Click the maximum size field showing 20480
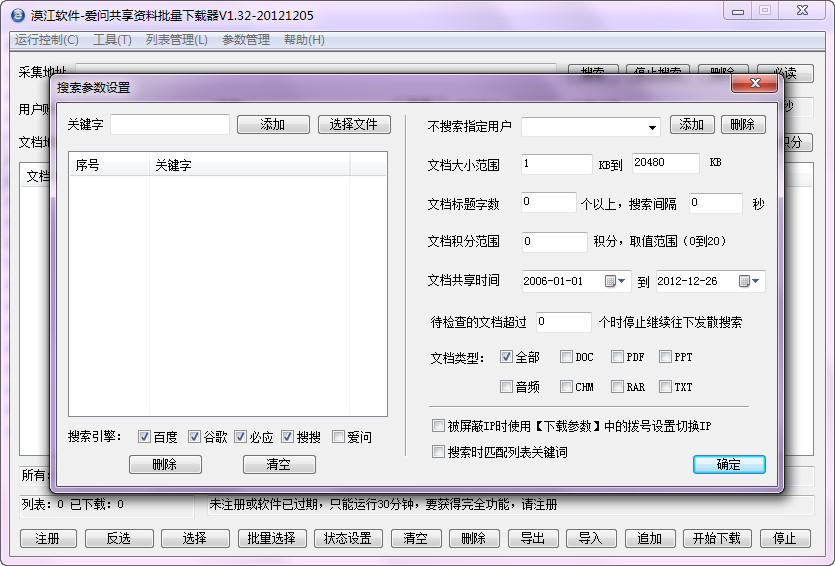835x566 pixels. pyautogui.click(x=666, y=163)
